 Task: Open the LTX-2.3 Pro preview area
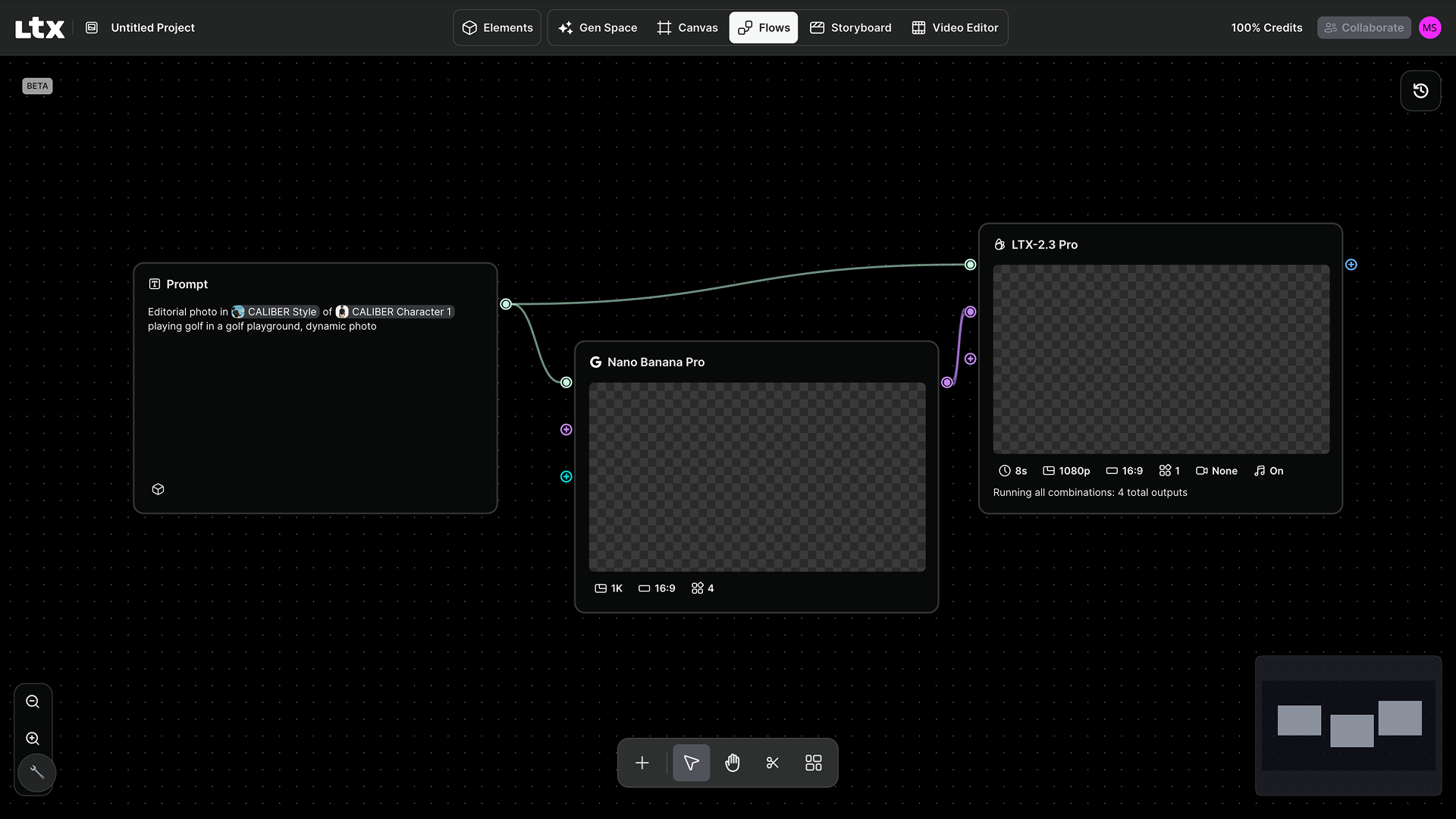click(x=1162, y=359)
